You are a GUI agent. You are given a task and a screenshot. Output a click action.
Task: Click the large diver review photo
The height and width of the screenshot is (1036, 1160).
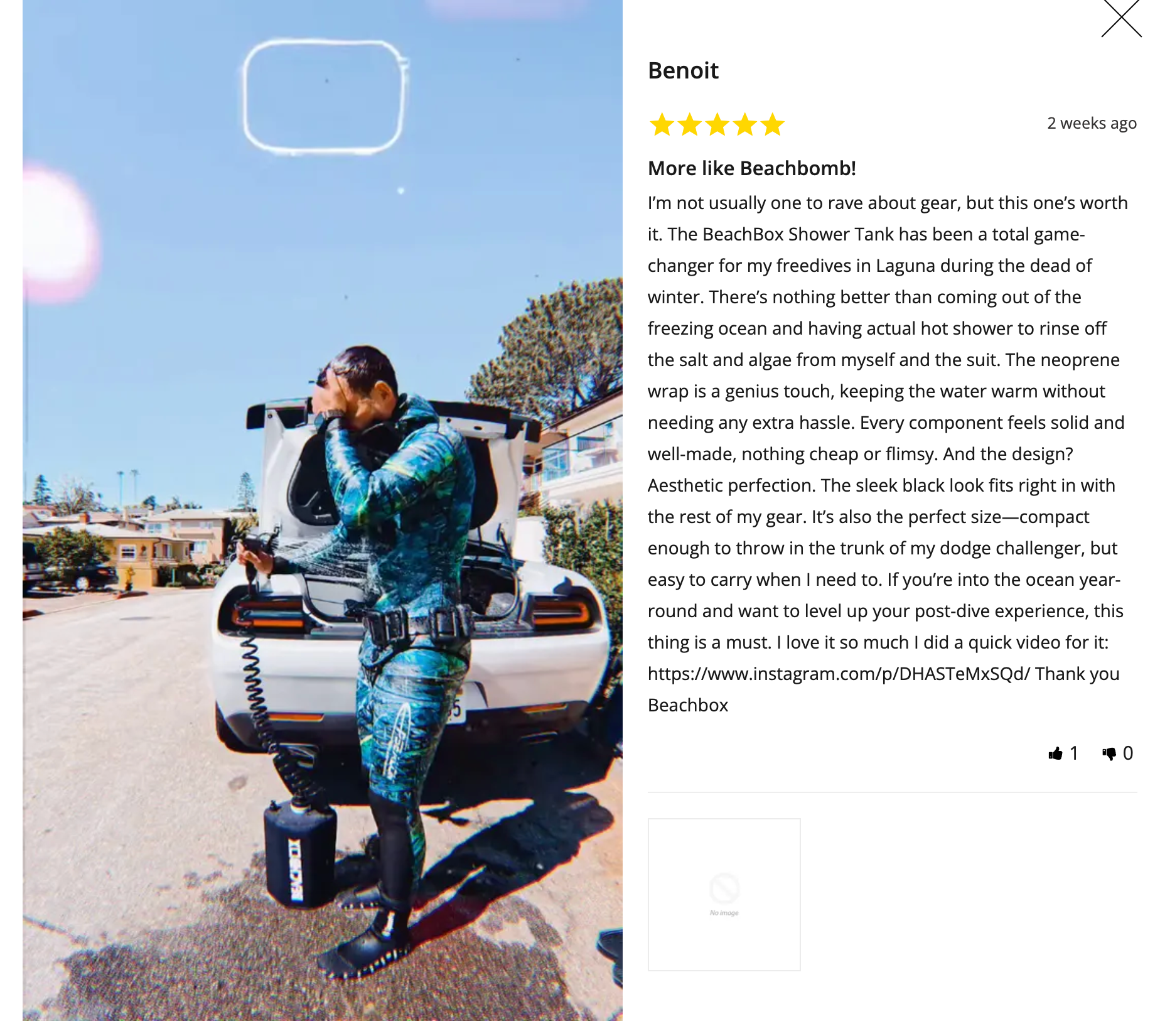tap(323, 510)
